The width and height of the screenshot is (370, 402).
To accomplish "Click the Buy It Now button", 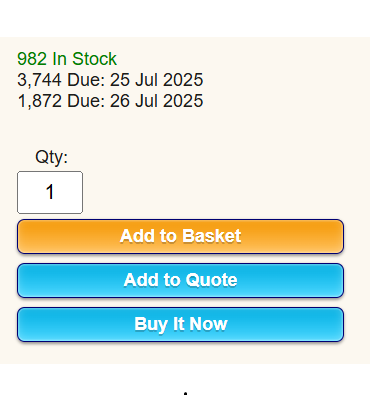I will coord(180,324).
